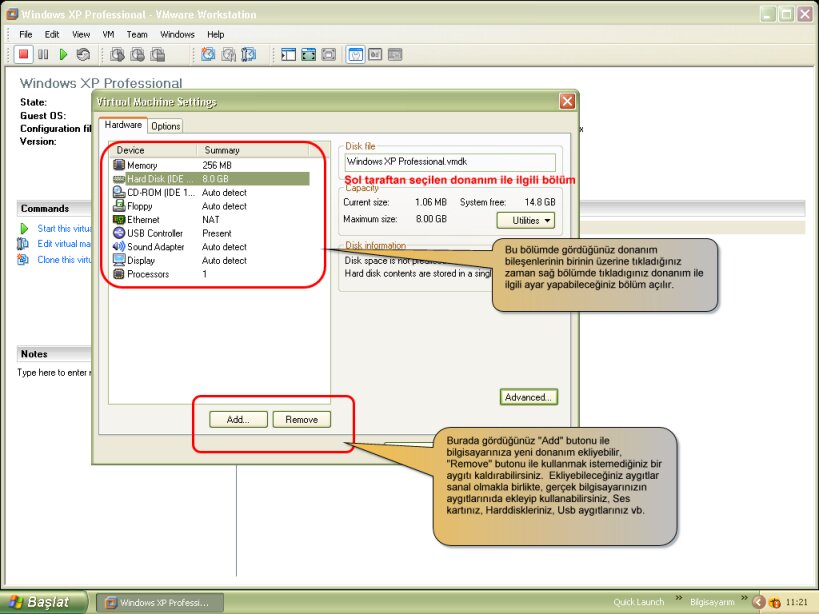Click the Clone this virtual machine link
Viewport: 819px width, 614px height.
pyautogui.click(x=64, y=259)
